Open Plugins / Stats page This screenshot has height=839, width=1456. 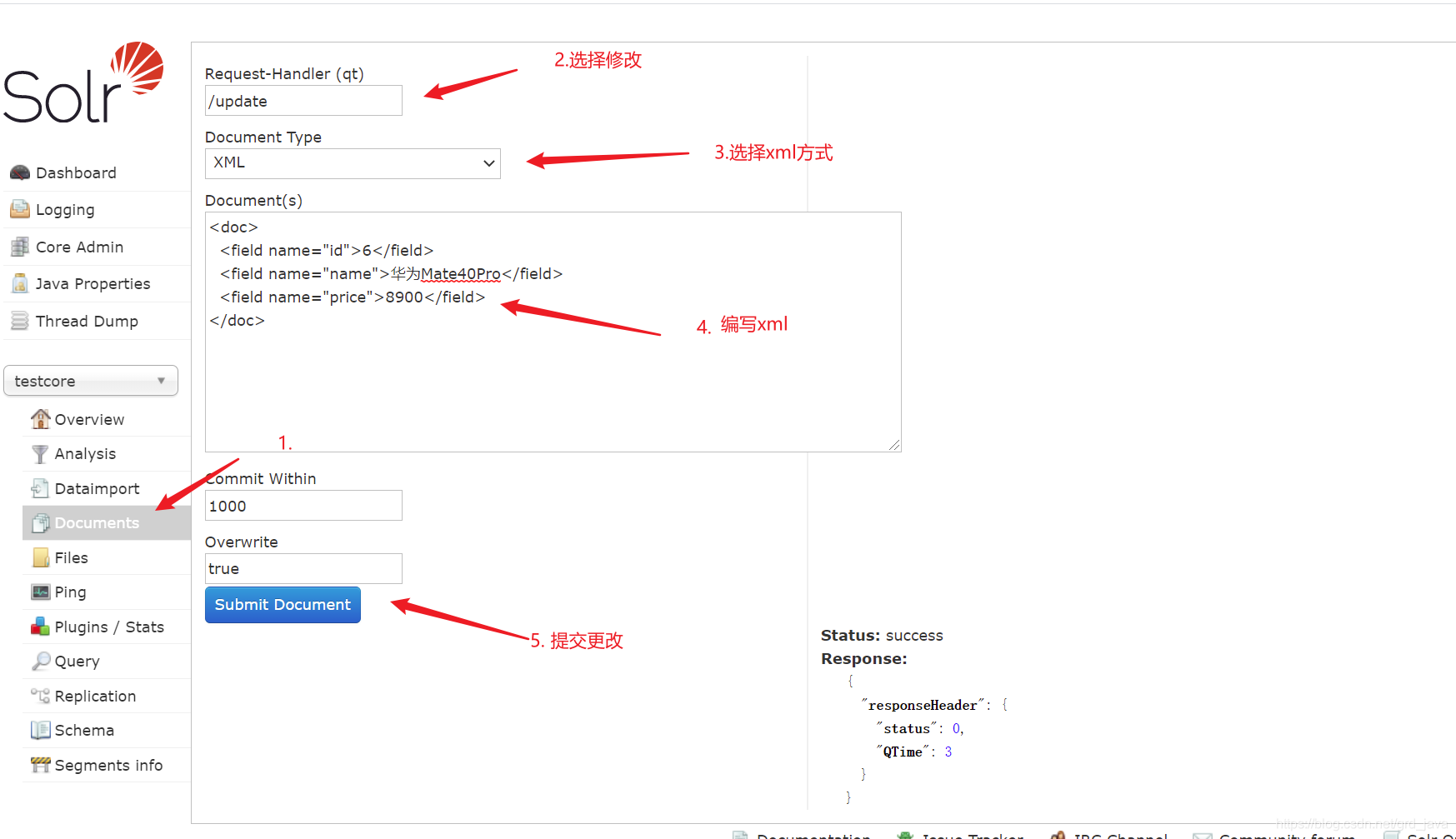click(x=109, y=627)
